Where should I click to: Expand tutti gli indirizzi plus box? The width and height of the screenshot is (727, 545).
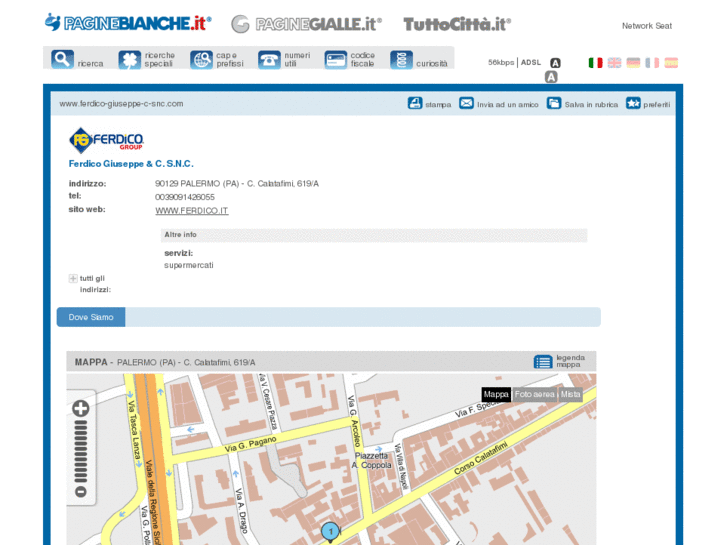[x=73, y=278]
